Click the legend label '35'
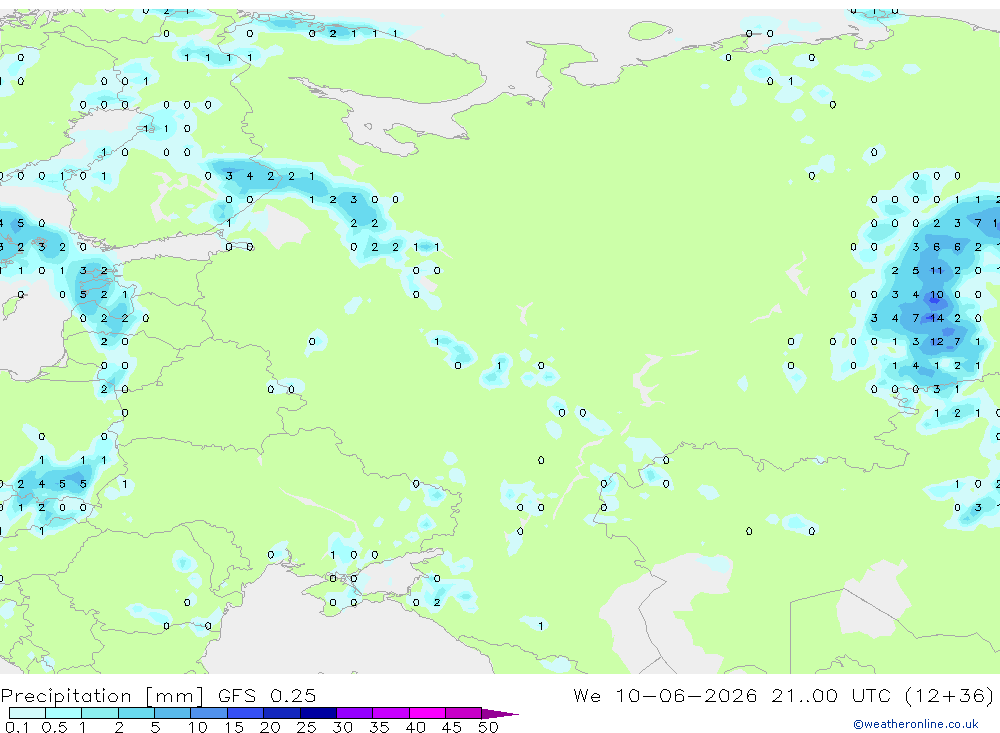This screenshot has height=733, width=1000. click(379, 727)
